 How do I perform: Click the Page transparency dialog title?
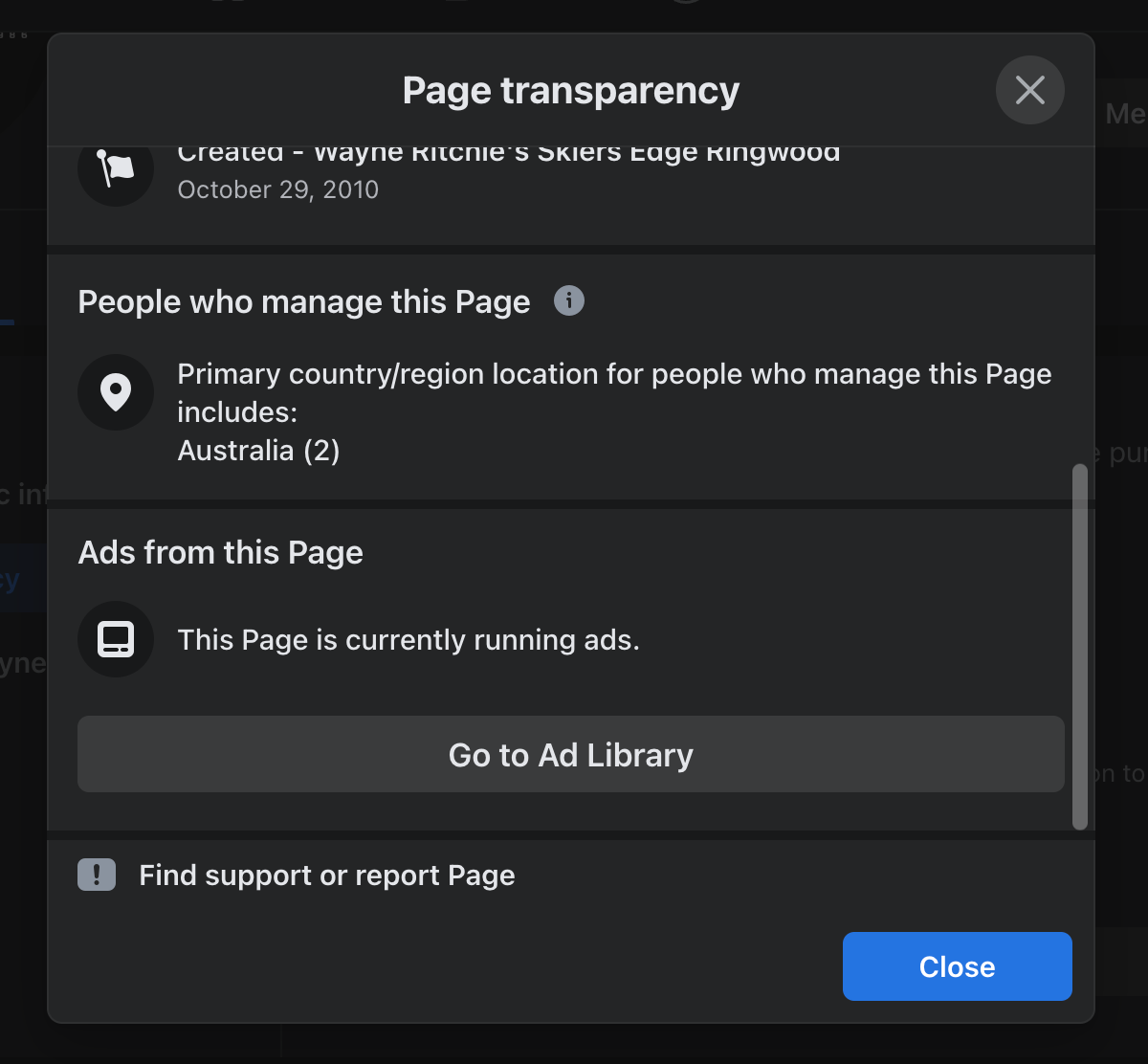coord(570,91)
